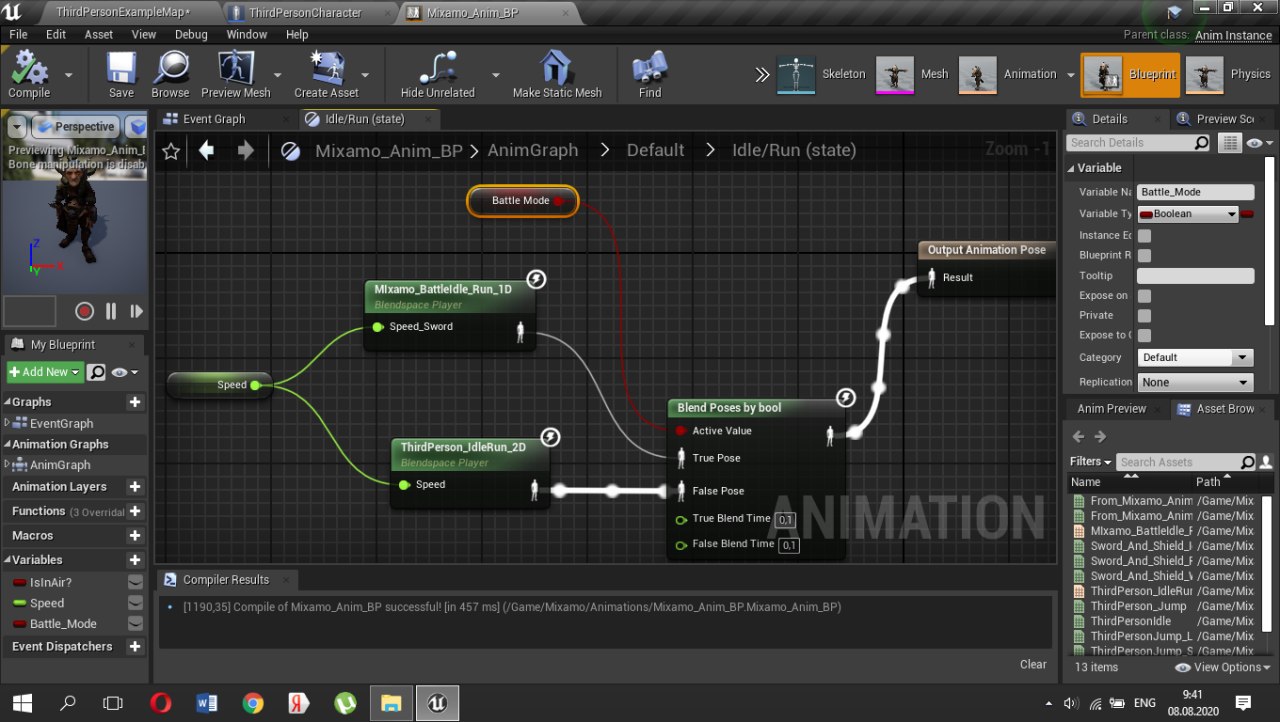Open Details property matrix grid icon
The height and width of the screenshot is (722, 1280).
click(x=1231, y=143)
